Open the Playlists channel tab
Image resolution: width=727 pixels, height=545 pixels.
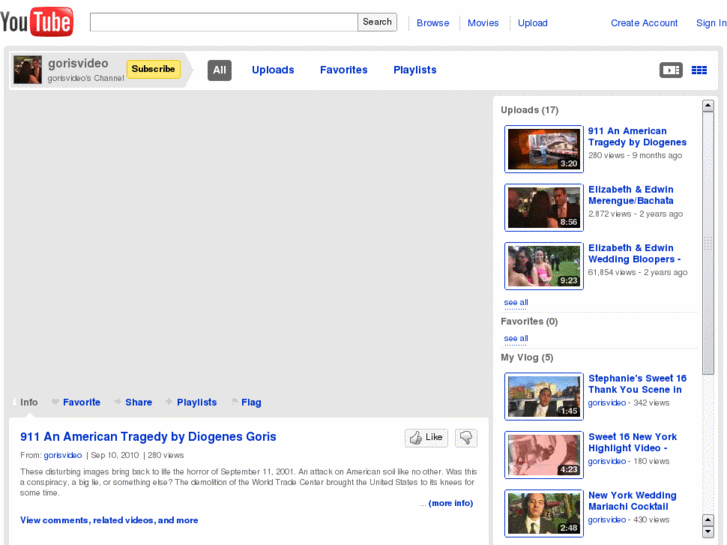click(415, 70)
